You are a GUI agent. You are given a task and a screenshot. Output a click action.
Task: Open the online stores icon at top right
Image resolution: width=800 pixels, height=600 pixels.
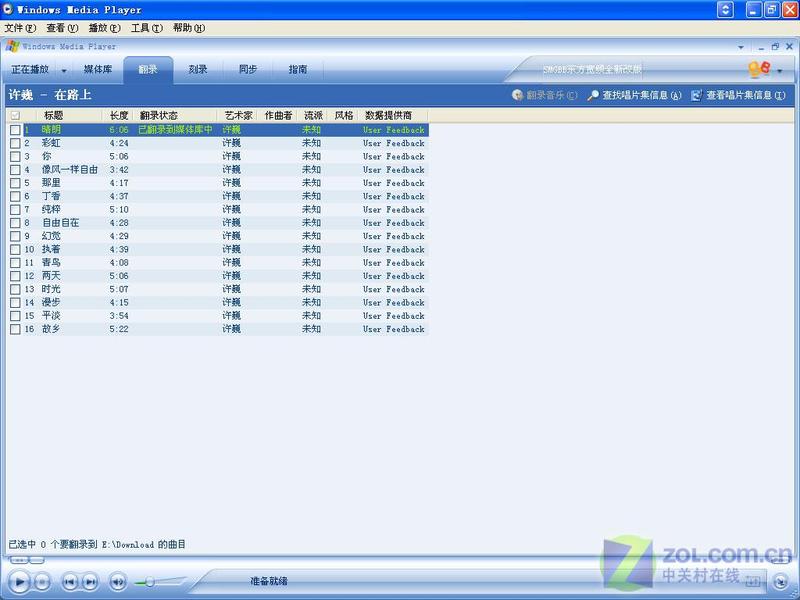point(759,69)
